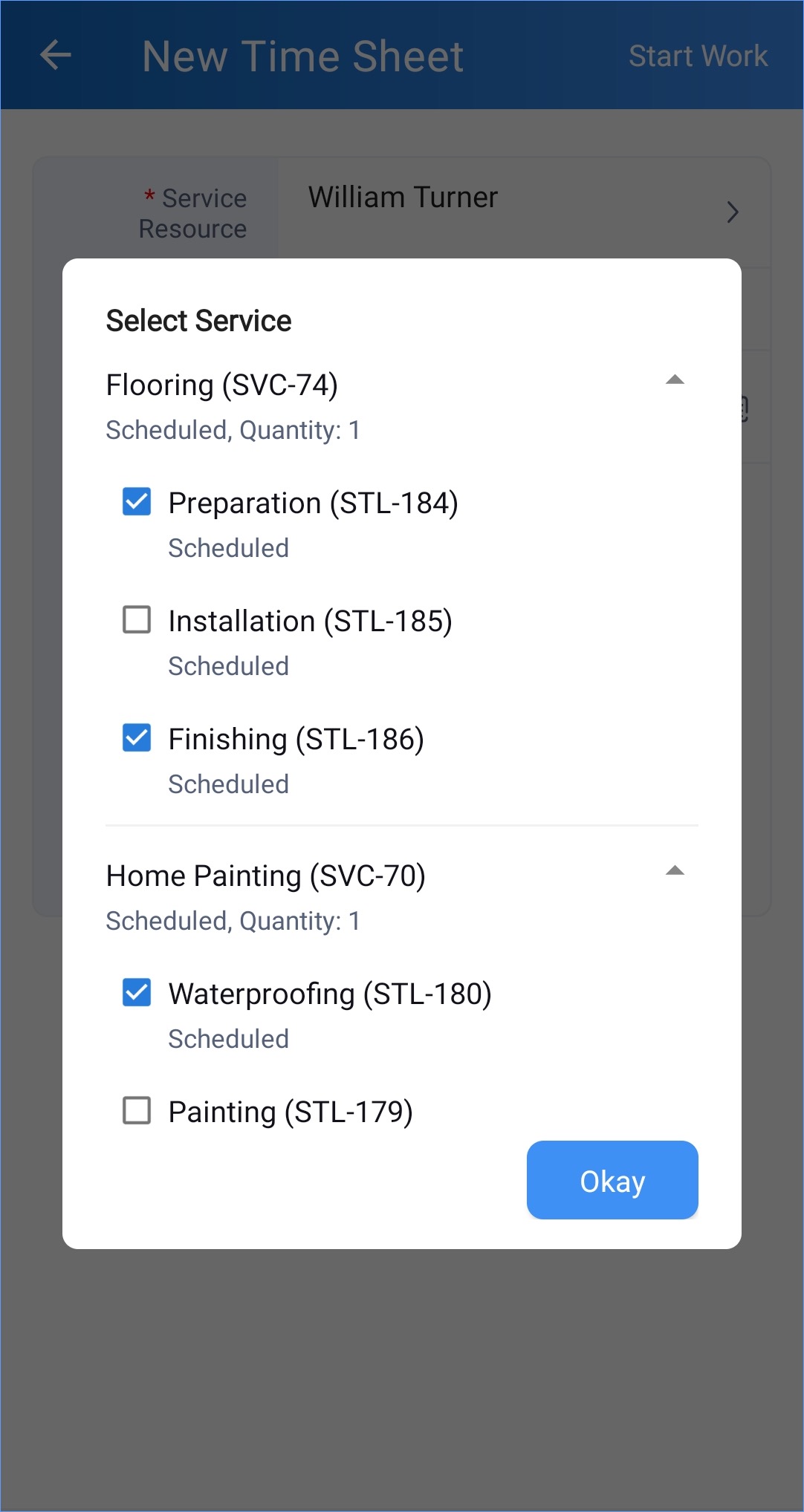
Task: Open the Service Resource chevron arrow
Action: pyautogui.click(x=733, y=212)
